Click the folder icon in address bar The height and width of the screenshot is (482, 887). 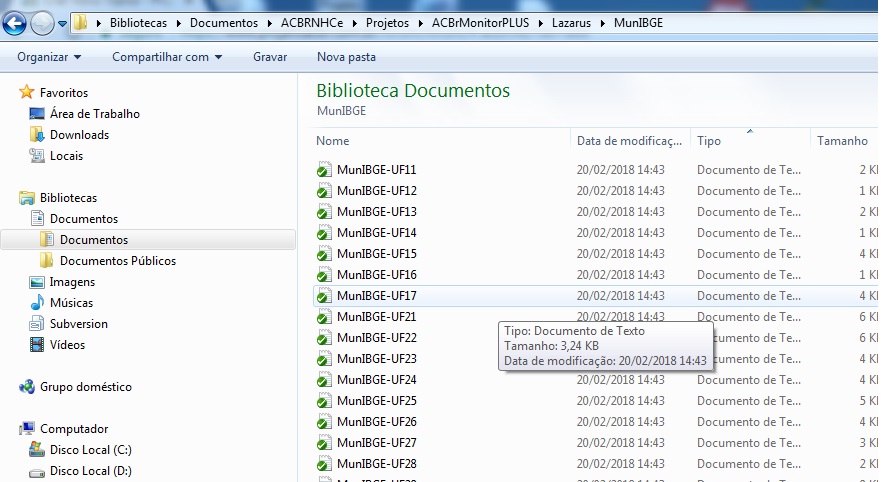(x=81, y=23)
